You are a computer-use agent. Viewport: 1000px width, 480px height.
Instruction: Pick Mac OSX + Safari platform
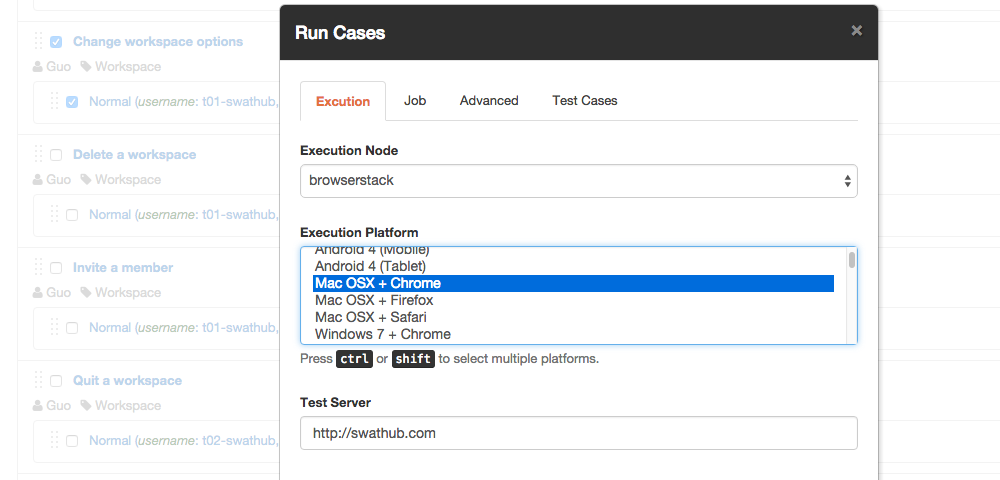tap(369, 318)
